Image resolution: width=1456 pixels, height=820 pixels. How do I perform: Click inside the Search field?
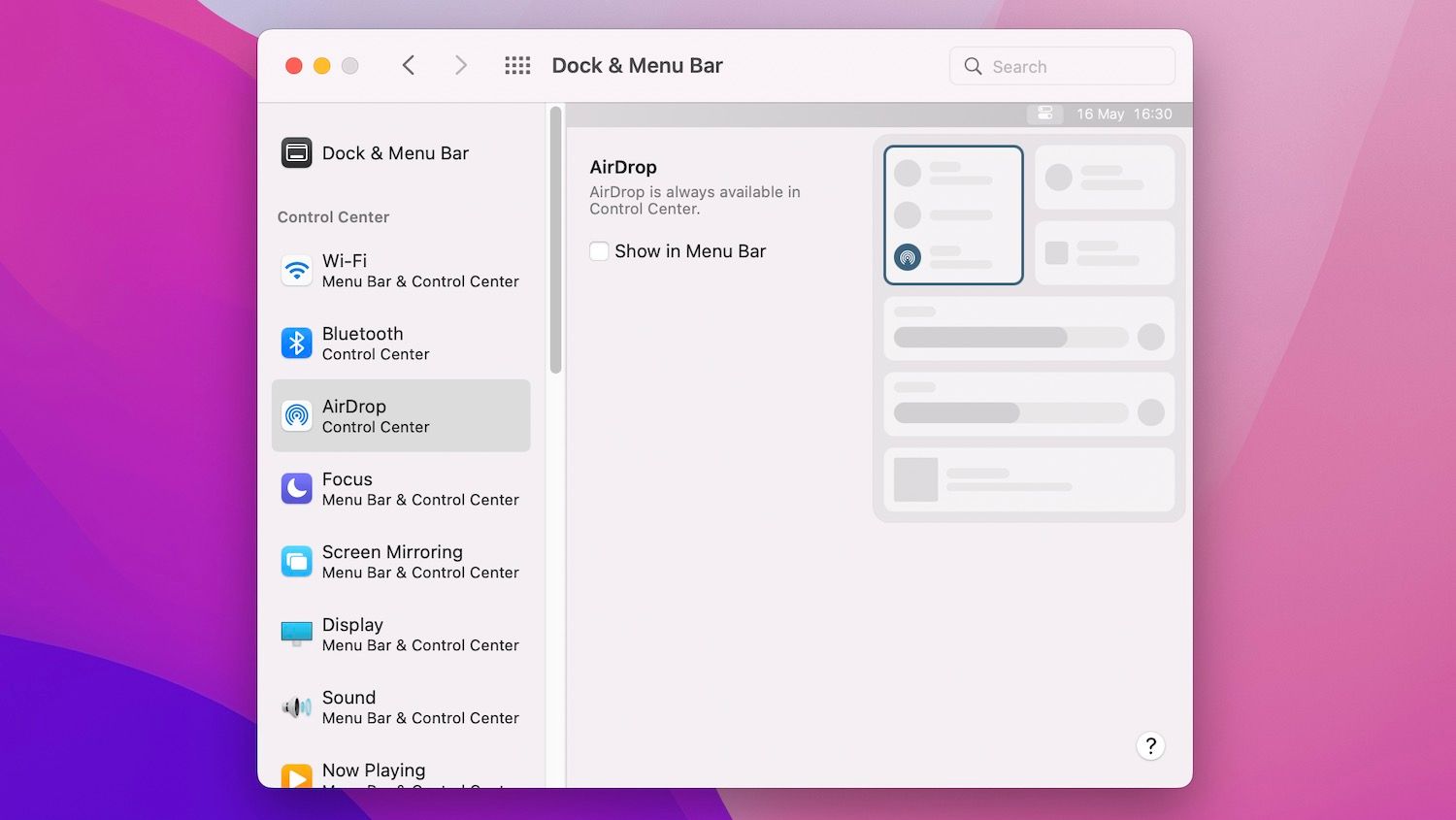pos(1061,65)
